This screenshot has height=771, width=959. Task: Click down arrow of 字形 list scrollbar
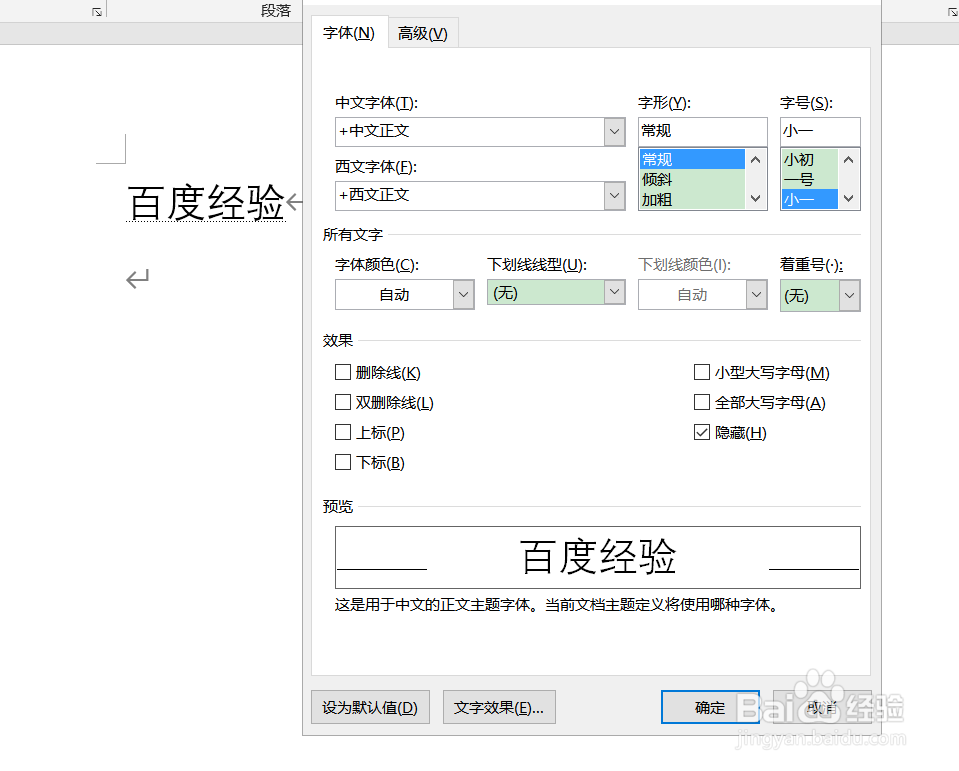point(755,199)
